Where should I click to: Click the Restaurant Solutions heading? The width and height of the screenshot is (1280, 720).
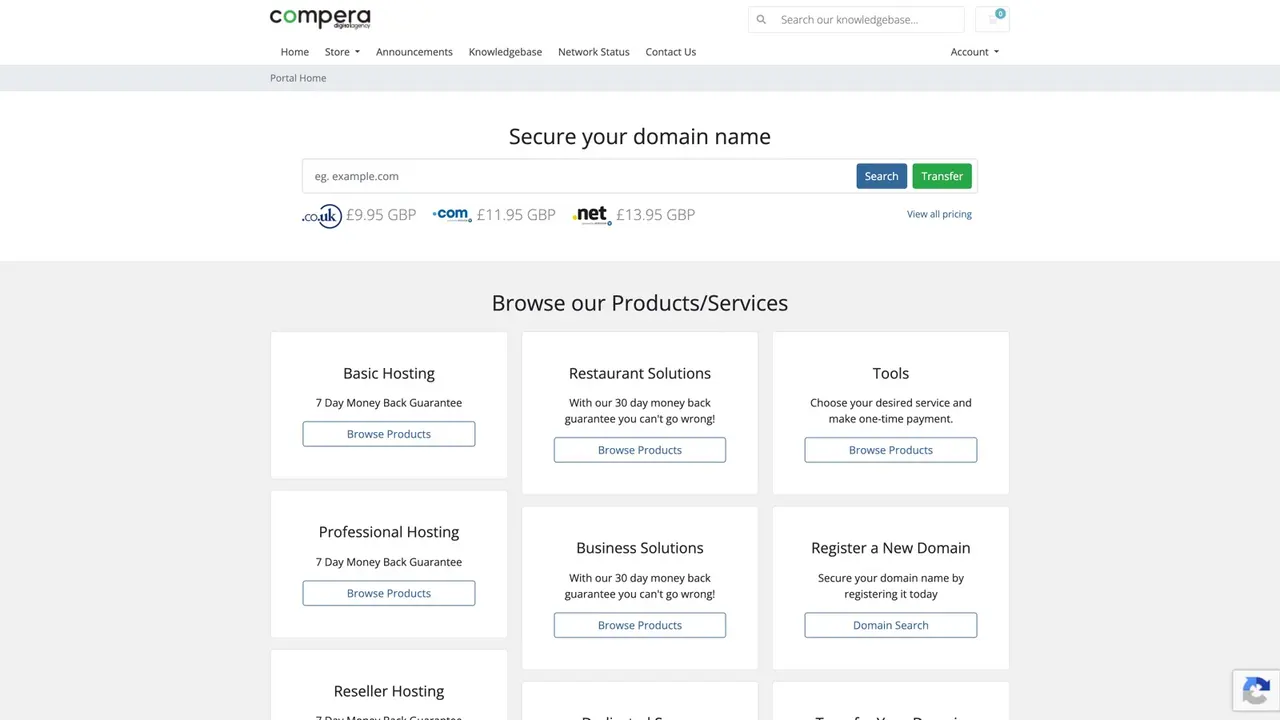click(x=640, y=373)
